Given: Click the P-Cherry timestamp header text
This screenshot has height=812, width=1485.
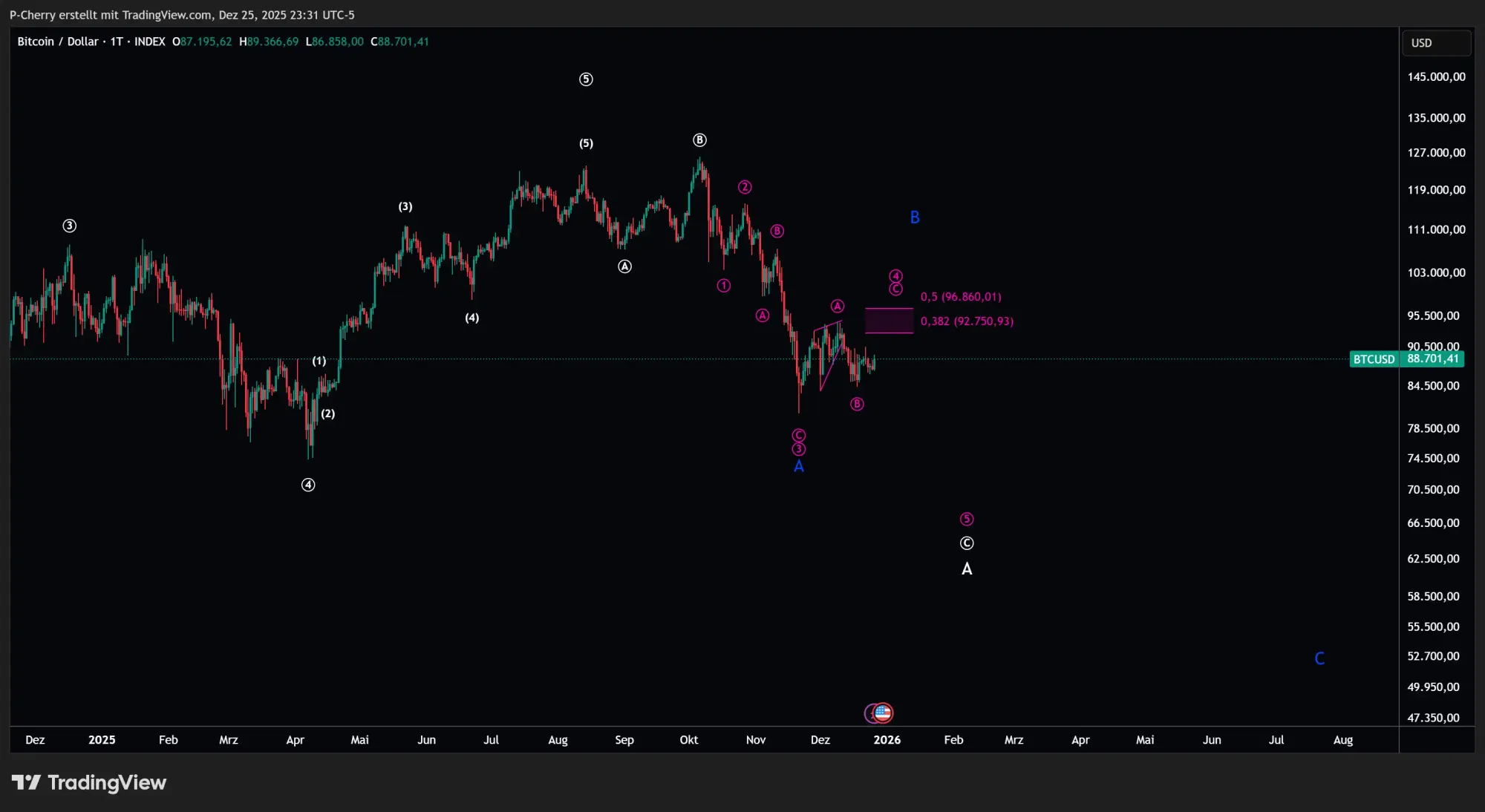Looking at the screenshot, I should click(180, 15).
